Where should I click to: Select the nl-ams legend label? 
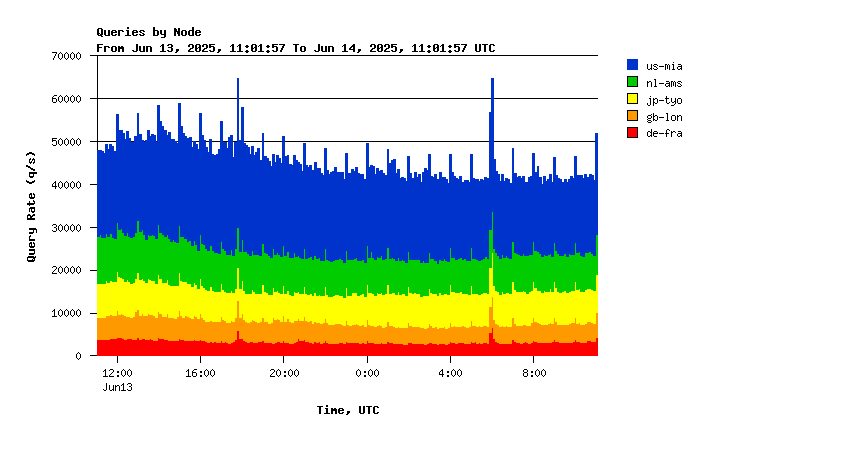tap(664, 83)
